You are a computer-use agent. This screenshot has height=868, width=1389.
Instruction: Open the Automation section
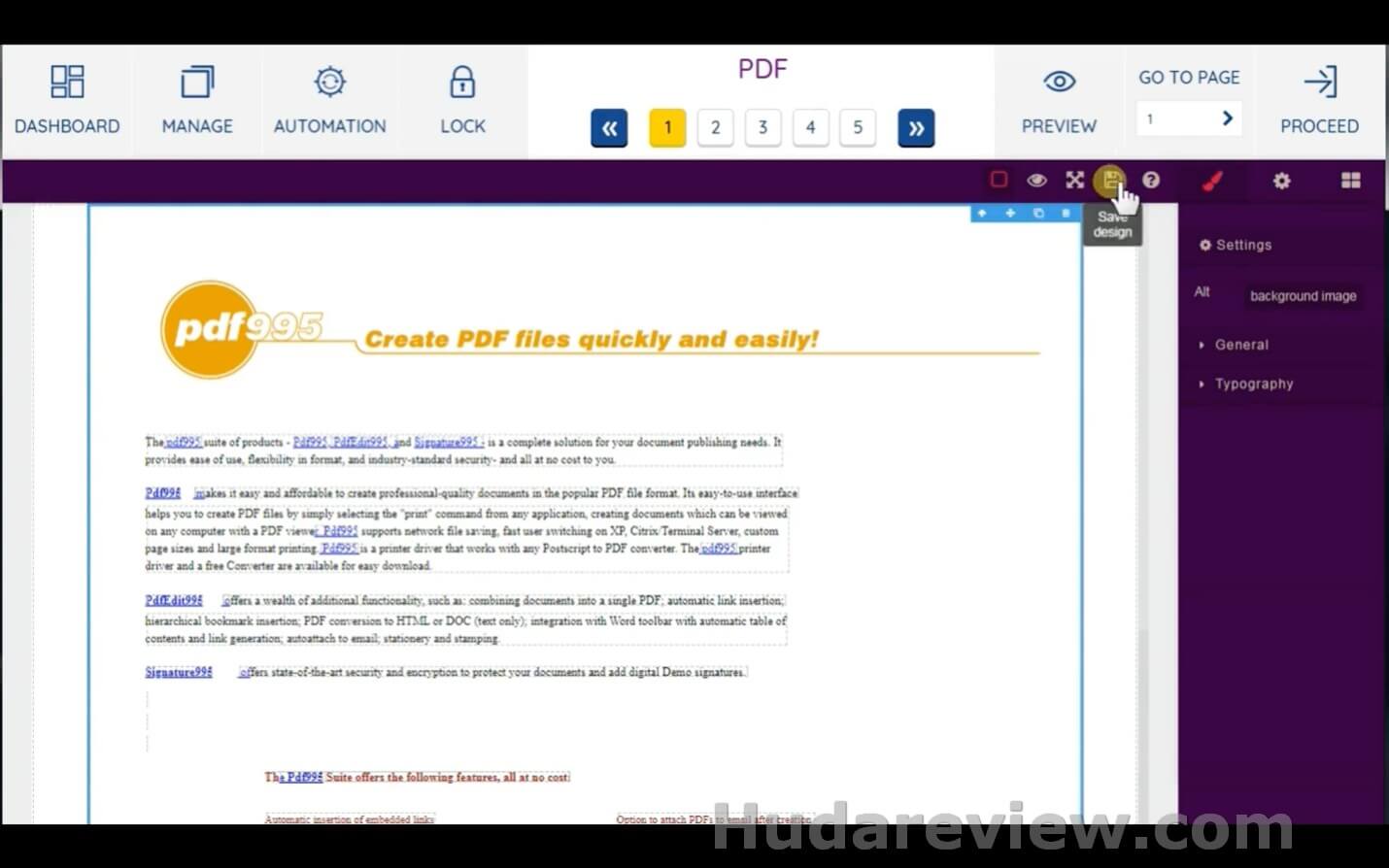click(x=329, y=101)
